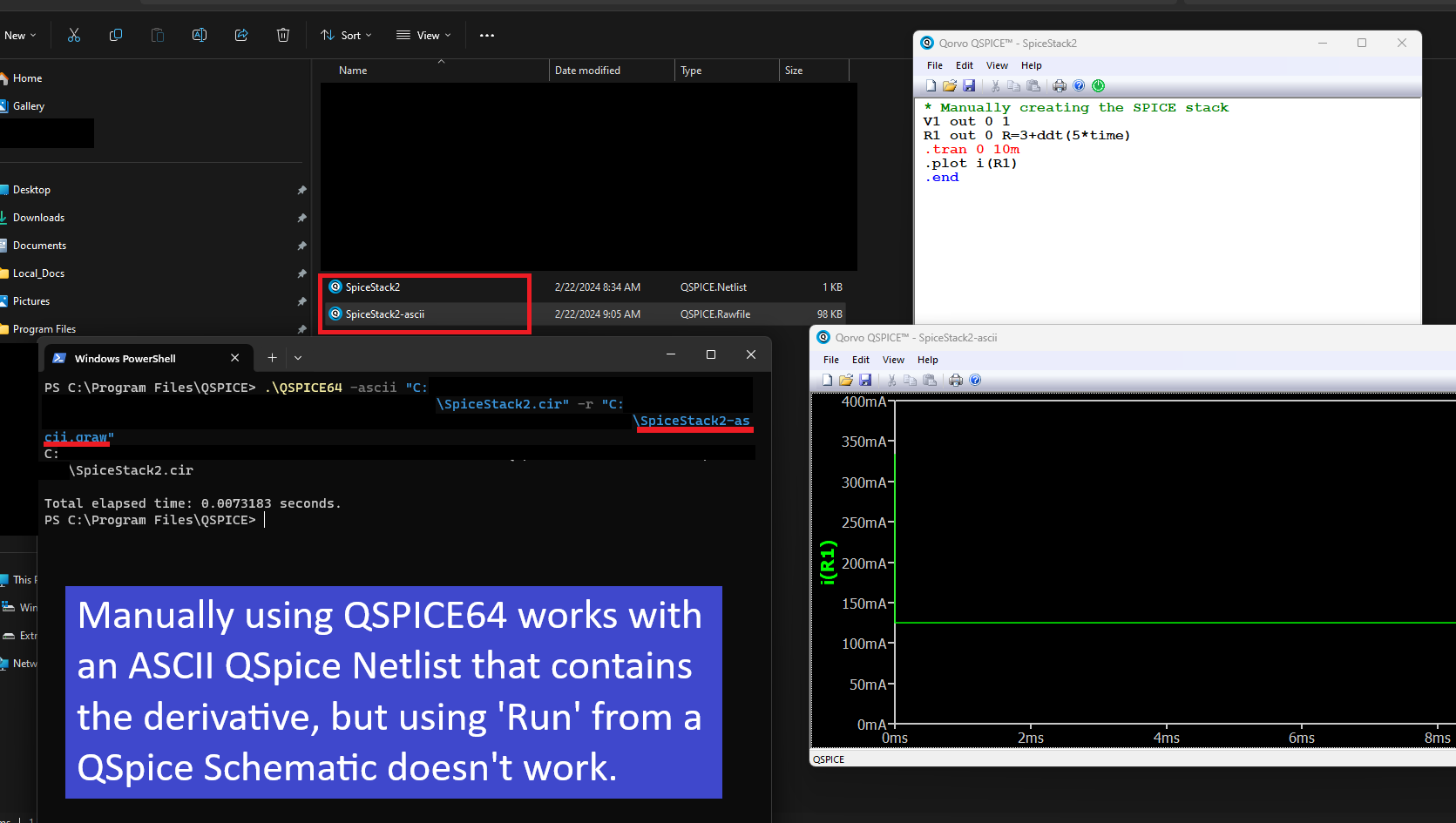This screenshot has width=1456, height=823.
Task: Open Edit menu in SpiceStack2-ascii window
Action: [861, 360]
